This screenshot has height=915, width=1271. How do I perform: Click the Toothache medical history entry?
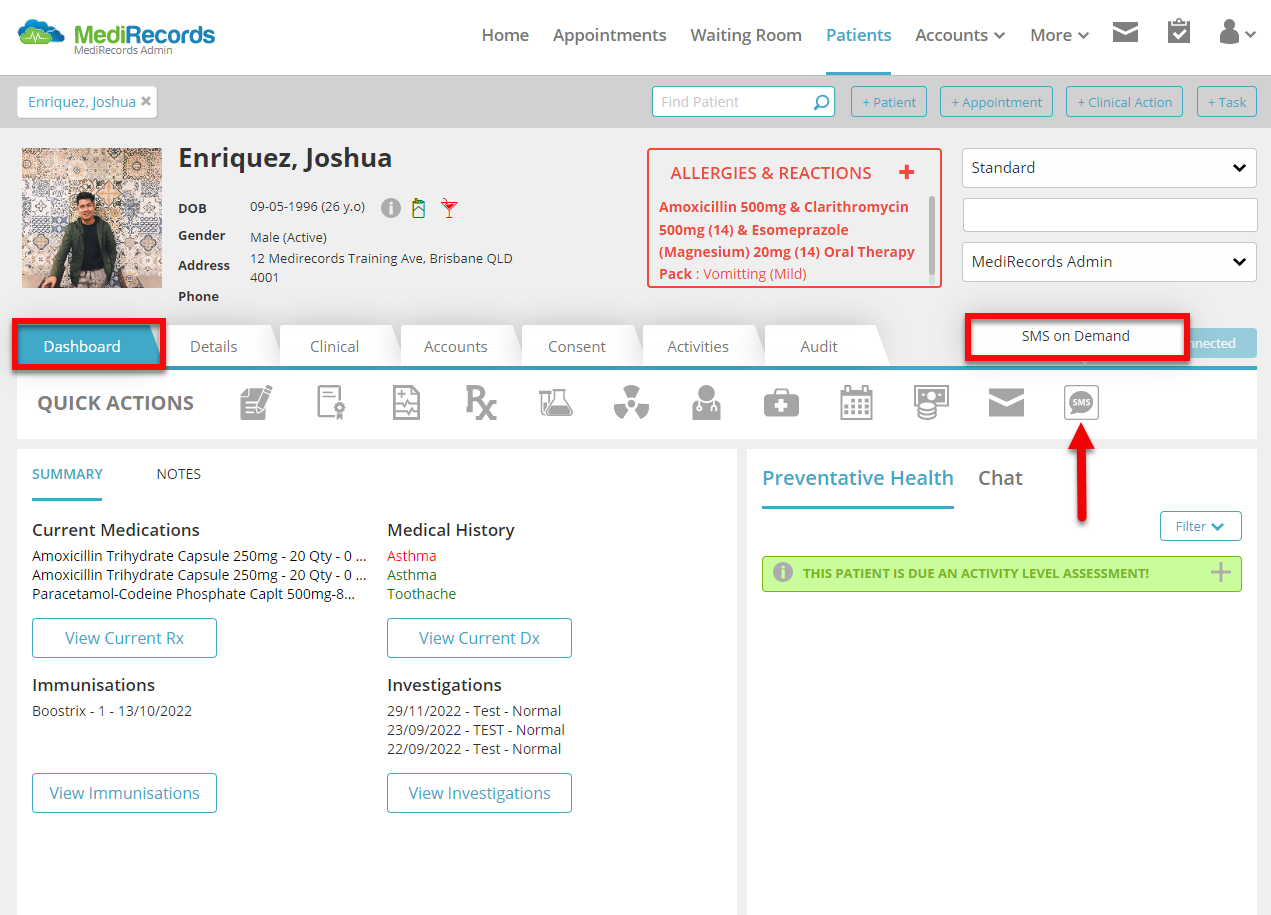421,594
